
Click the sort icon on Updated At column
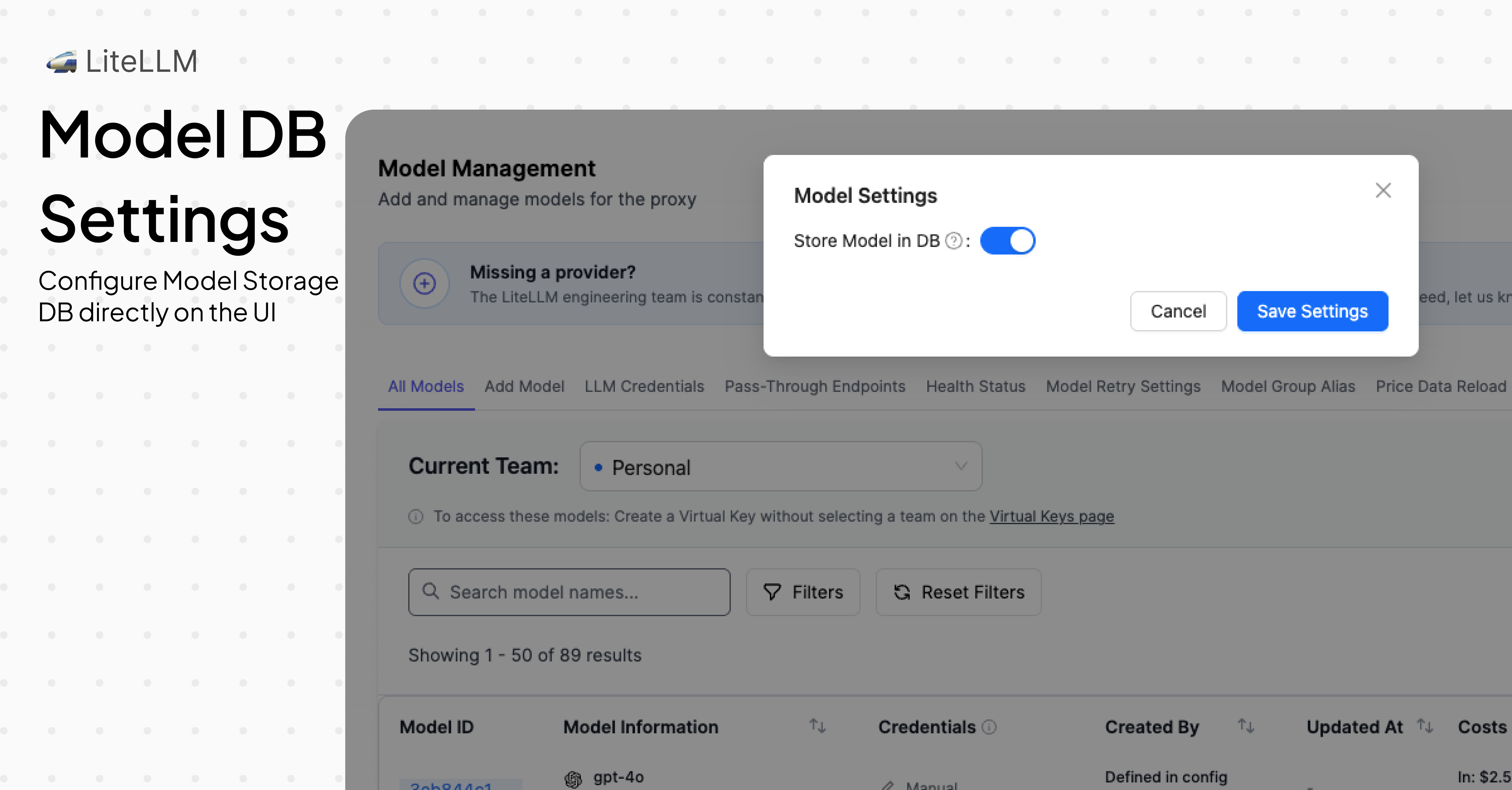(1425, 727)
